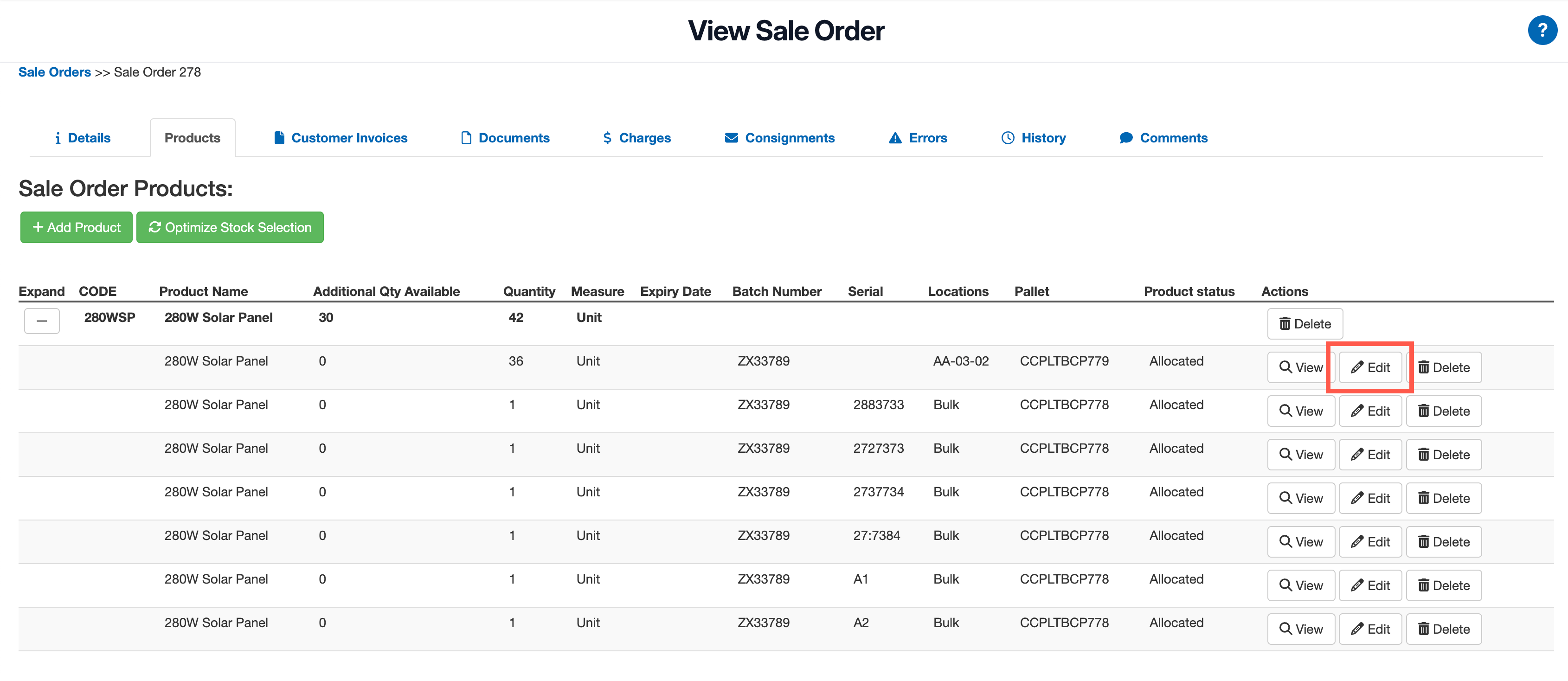This screenshot has height=681, width=1568.
Task: Collapse the 280WSP product row
Action: 41,321
